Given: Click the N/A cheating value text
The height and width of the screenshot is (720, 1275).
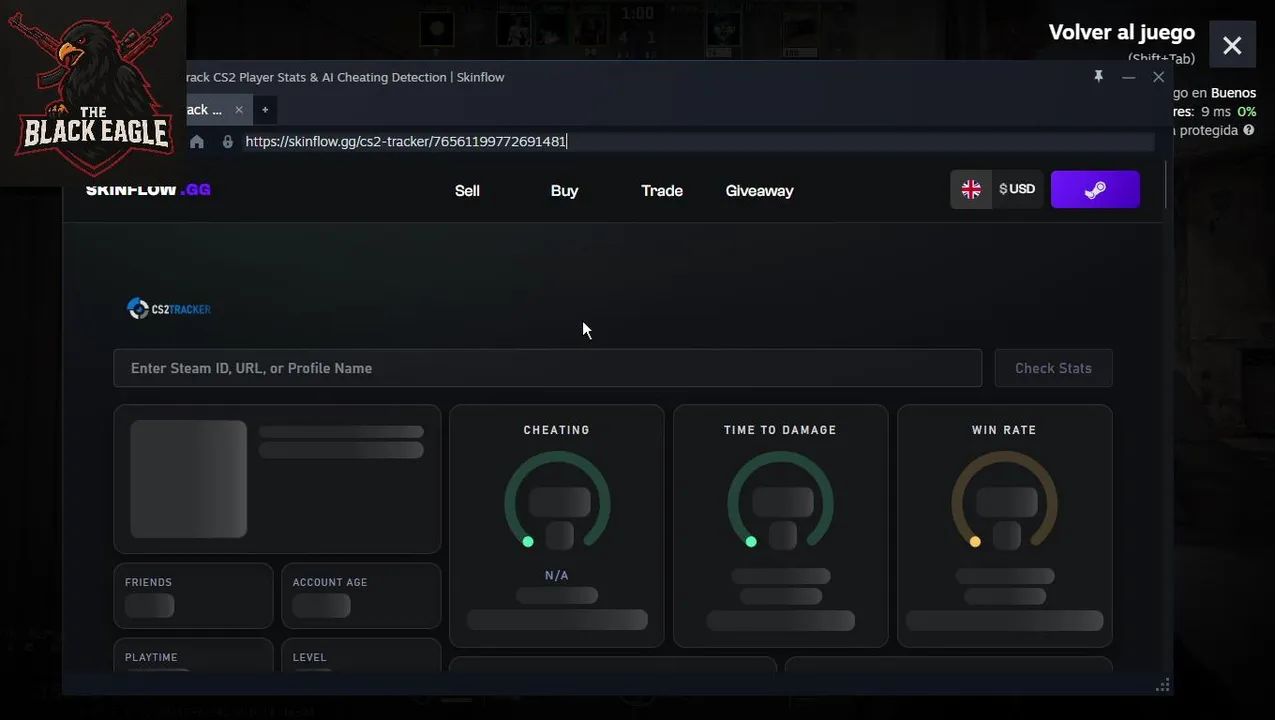Looking at the screenshot, I should point(557,576).
